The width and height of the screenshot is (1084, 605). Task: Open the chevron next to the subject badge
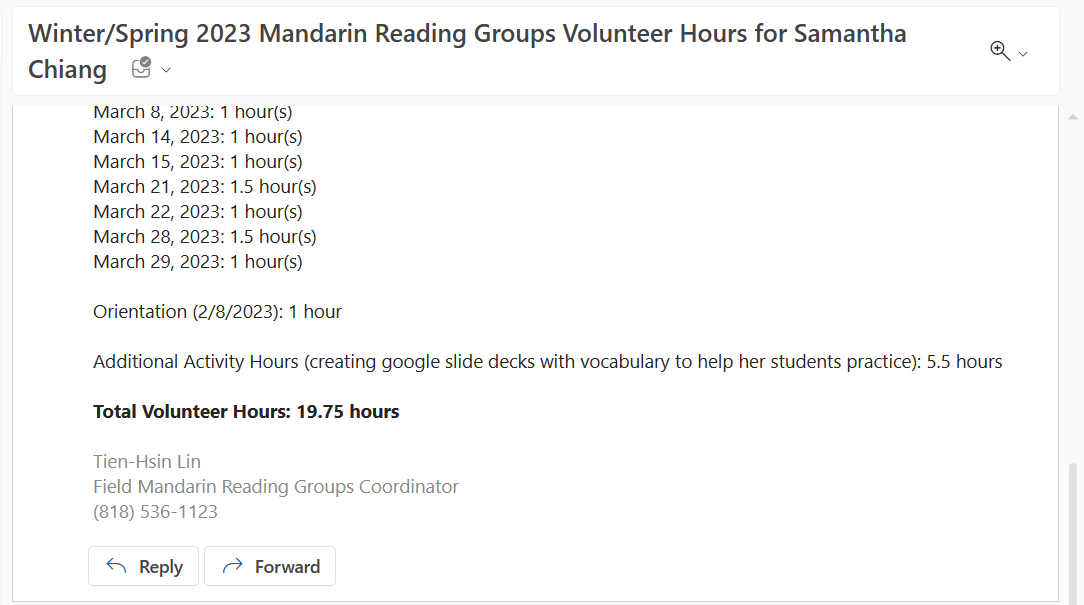click(166, 70)
